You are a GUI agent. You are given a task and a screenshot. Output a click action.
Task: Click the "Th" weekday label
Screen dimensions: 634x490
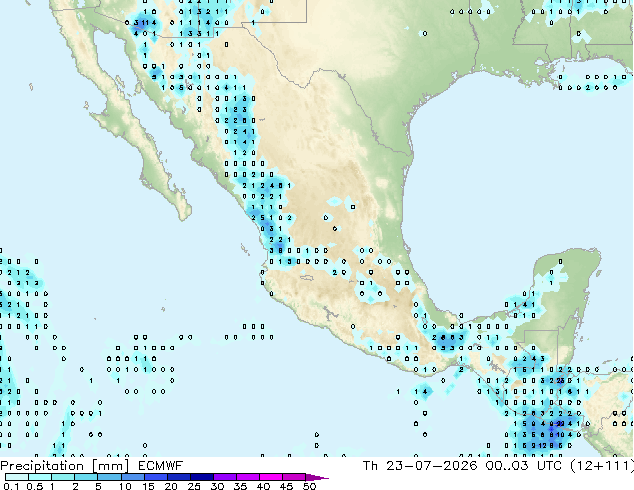(x=370, y=466)
